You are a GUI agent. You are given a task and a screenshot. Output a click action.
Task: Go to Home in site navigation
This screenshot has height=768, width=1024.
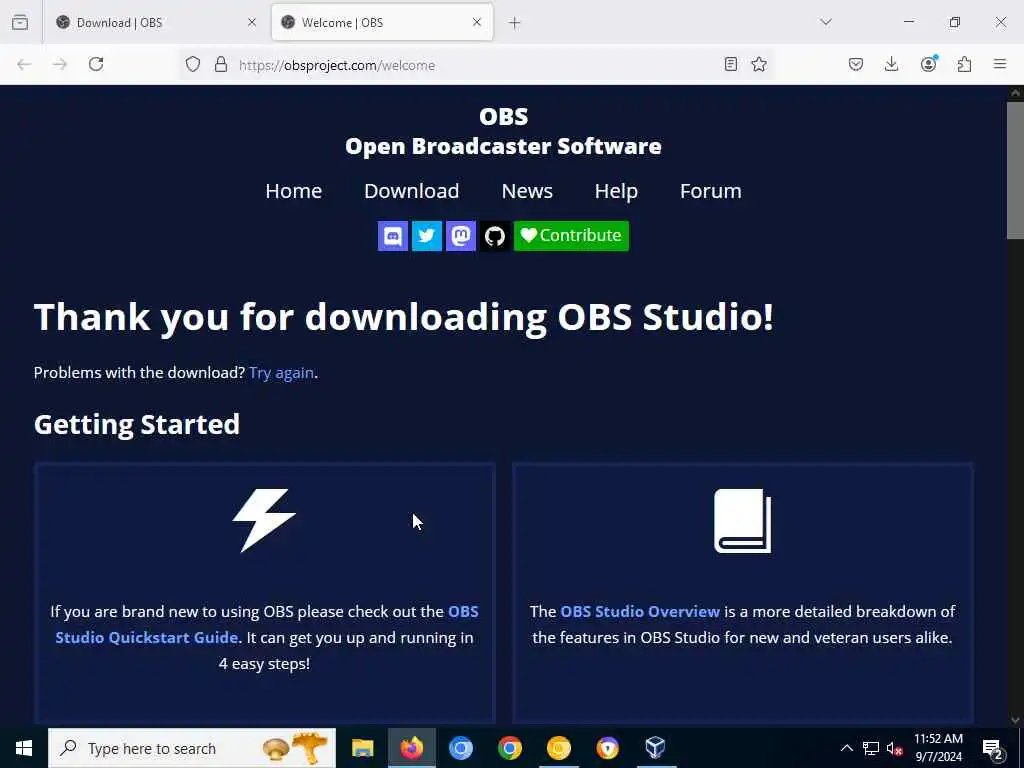[x=293, y=191]
